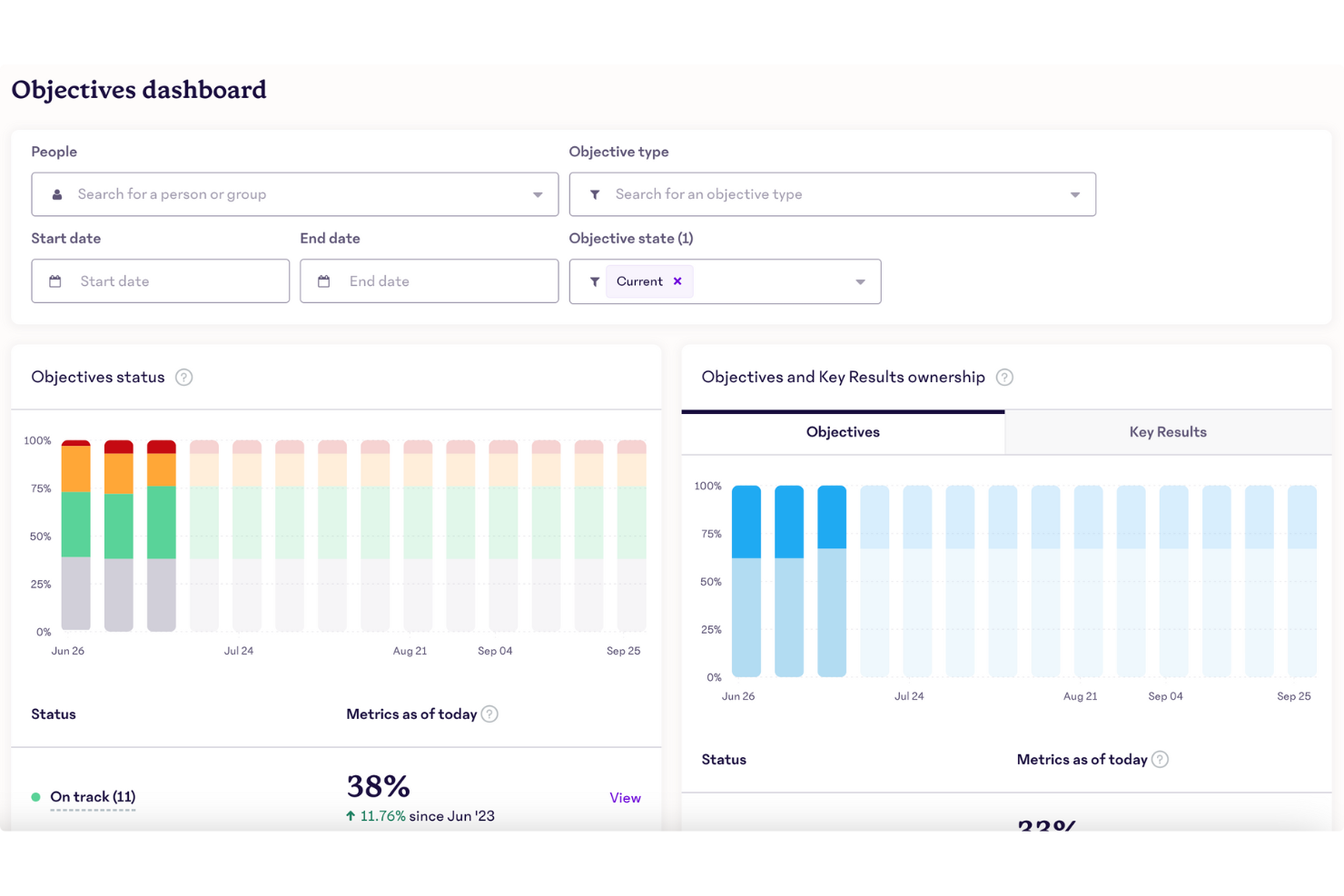Click the person icon in the People search field
Viewport: 1344px width, 896px height.
56,193
